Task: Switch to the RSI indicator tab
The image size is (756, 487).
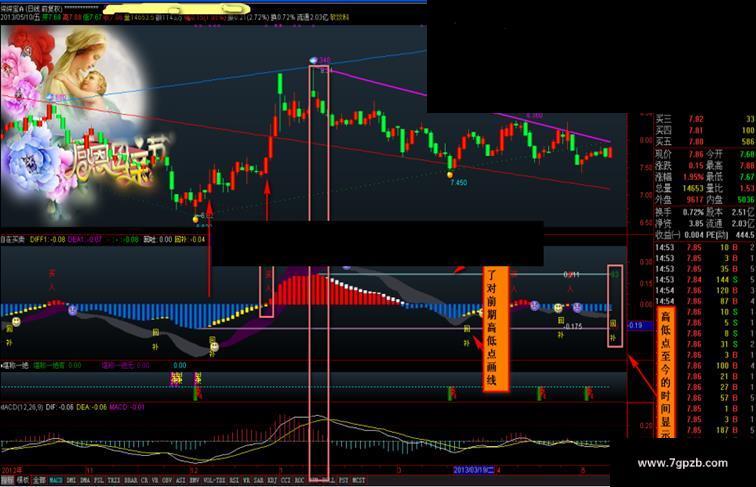Action: click(x=234, y=480)
